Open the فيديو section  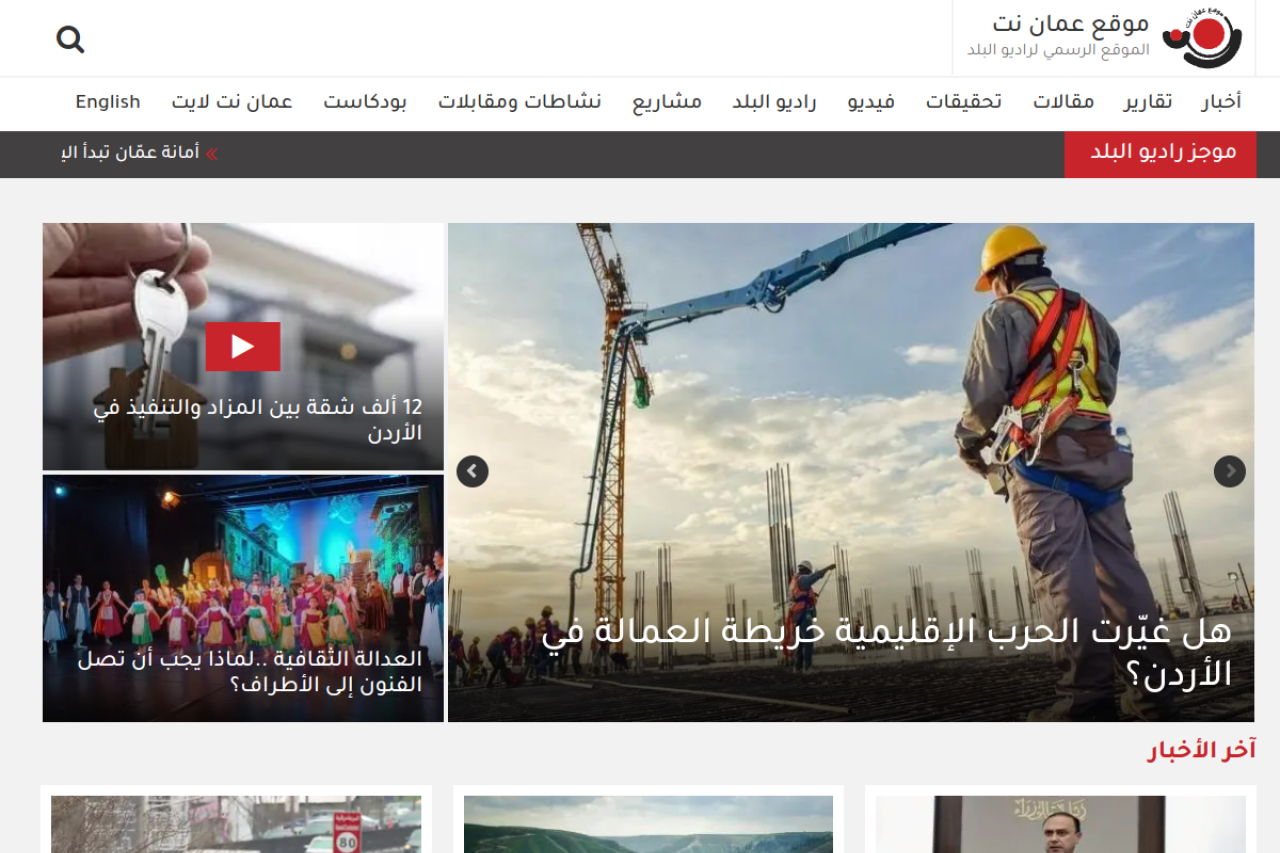[x=871, y=102]
